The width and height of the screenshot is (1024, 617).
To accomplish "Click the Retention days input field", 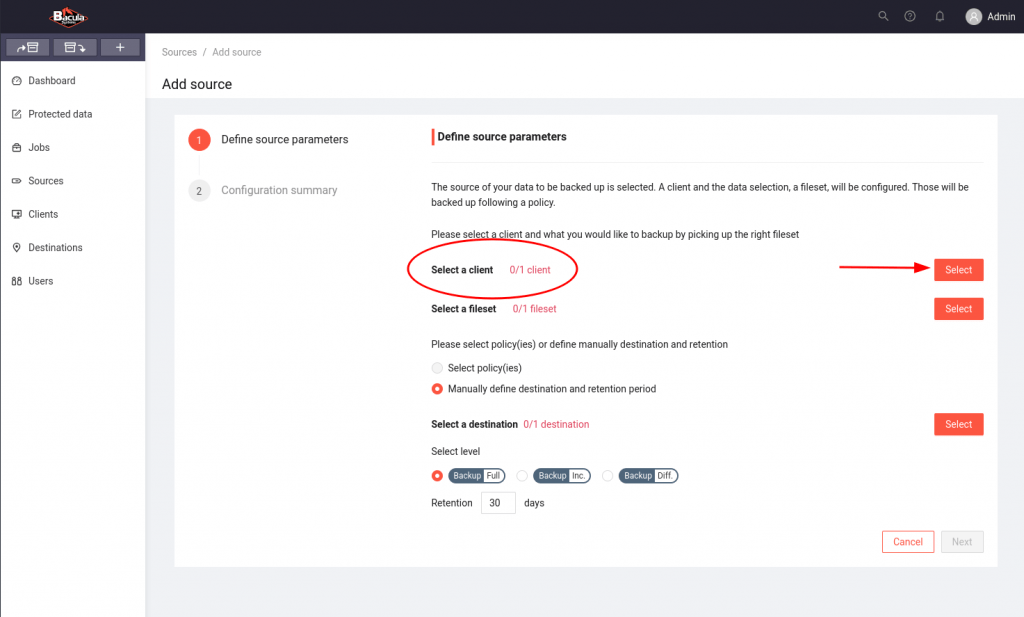I will [498, 503].
